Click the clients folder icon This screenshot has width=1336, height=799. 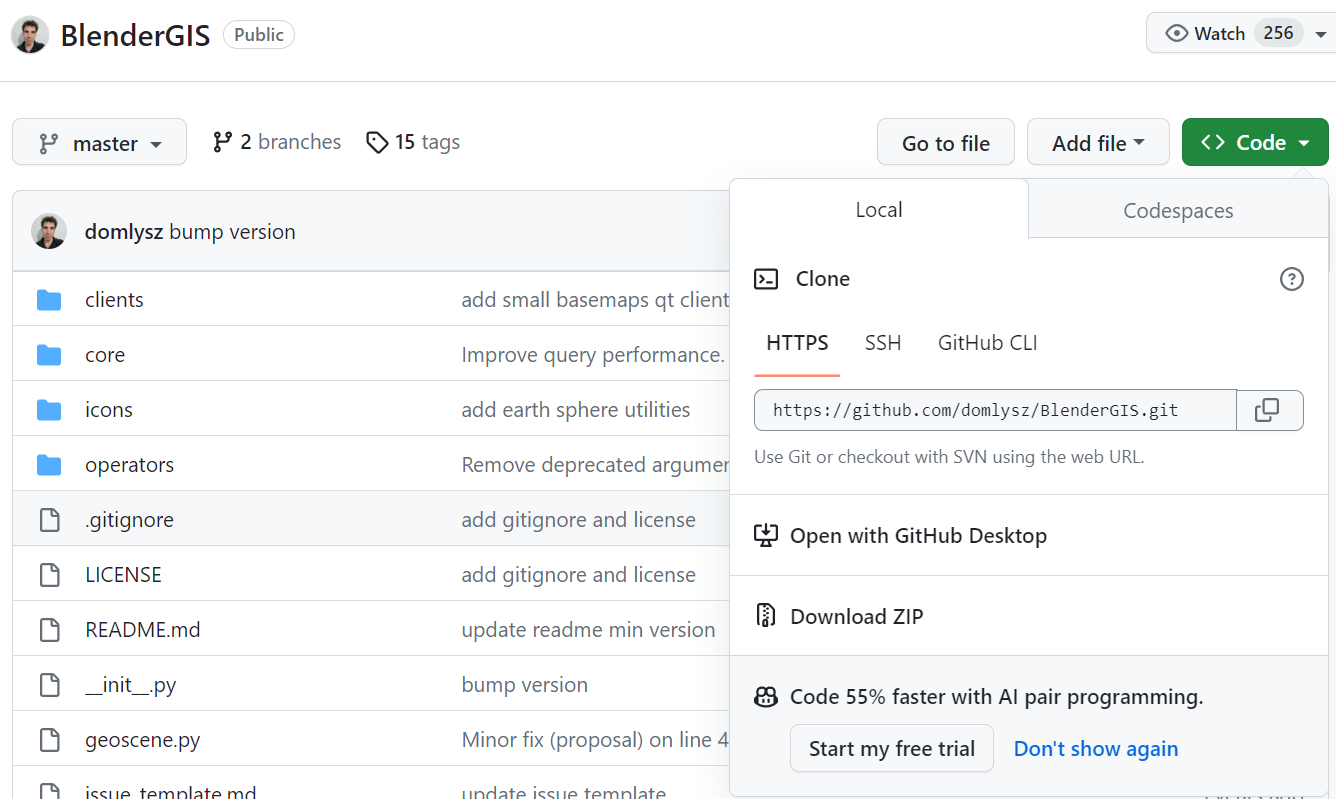tap(49, 300)
